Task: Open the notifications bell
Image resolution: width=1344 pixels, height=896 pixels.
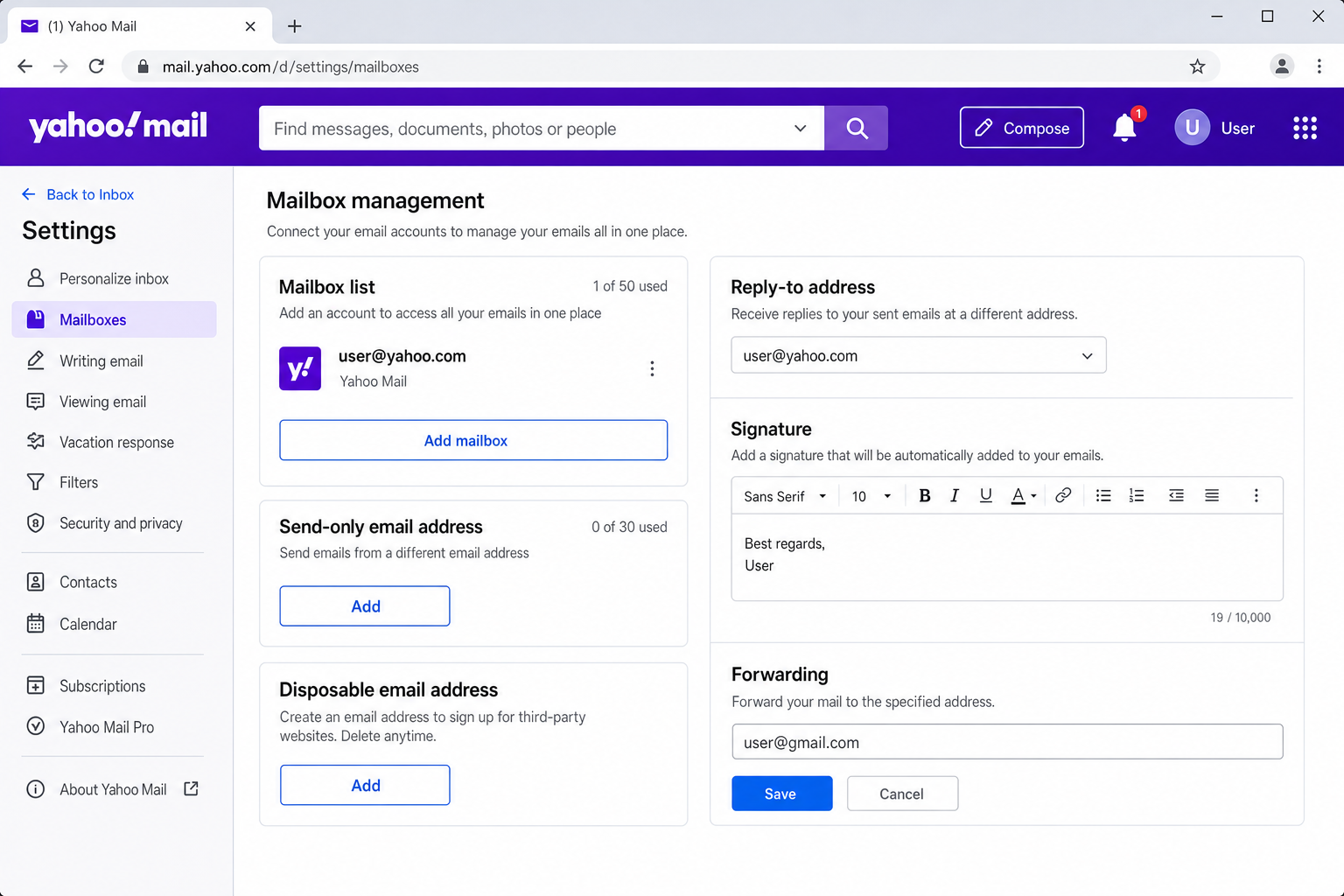Action: click(1125, 128)
